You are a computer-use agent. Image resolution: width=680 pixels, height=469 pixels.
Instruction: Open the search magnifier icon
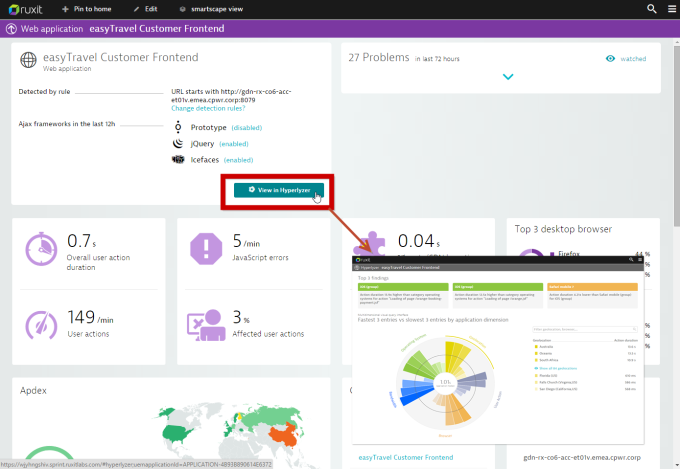pyautogui.click(x=651, y=9)
